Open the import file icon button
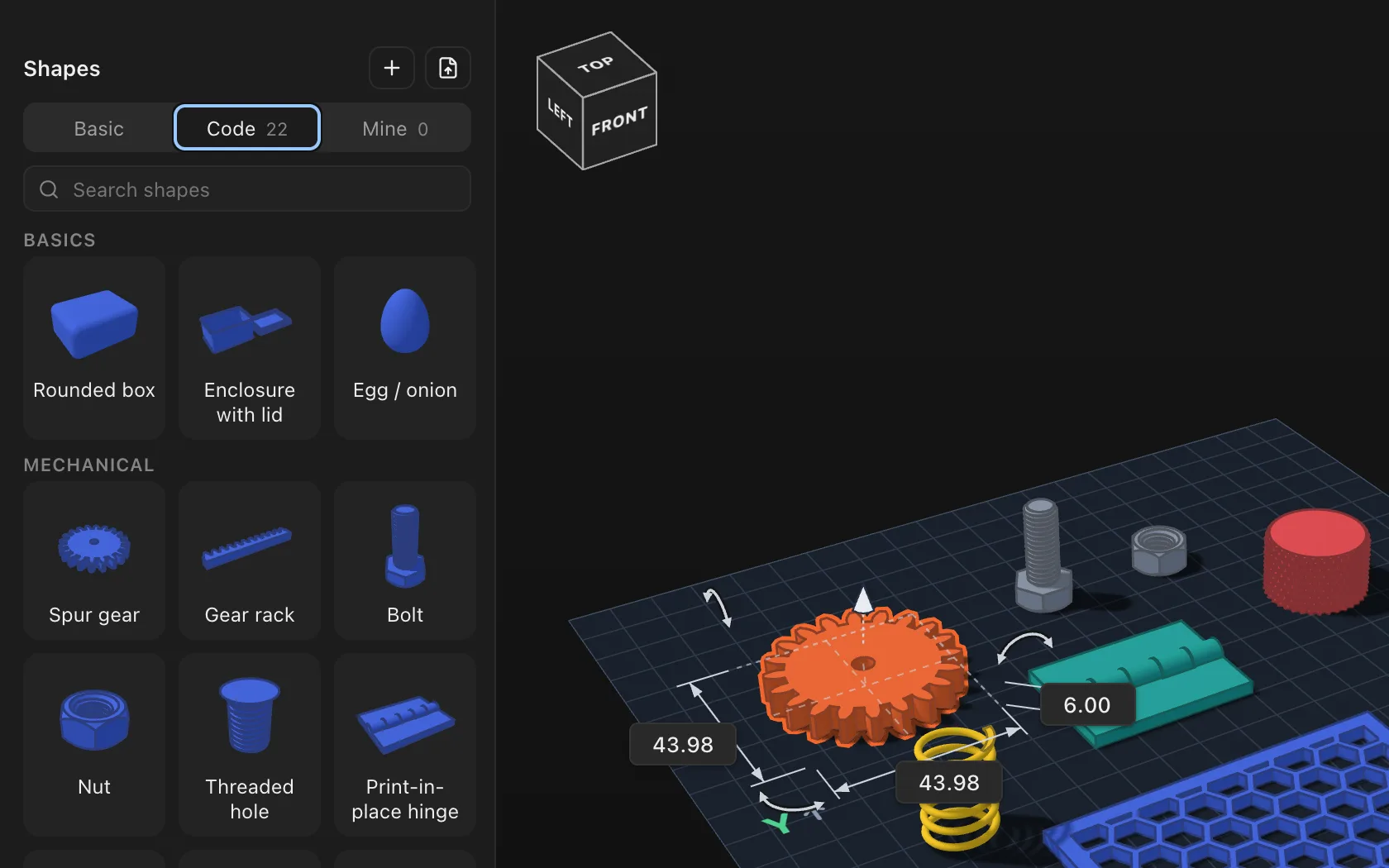Viewport: 1389px width, 868px height. coord(448,68)
